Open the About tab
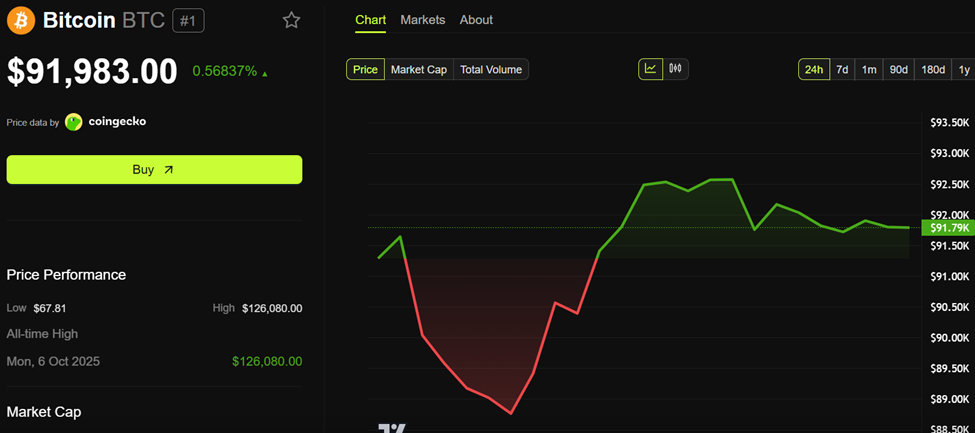The height and width of the screenshot is (433, 975). pos(476,20)
